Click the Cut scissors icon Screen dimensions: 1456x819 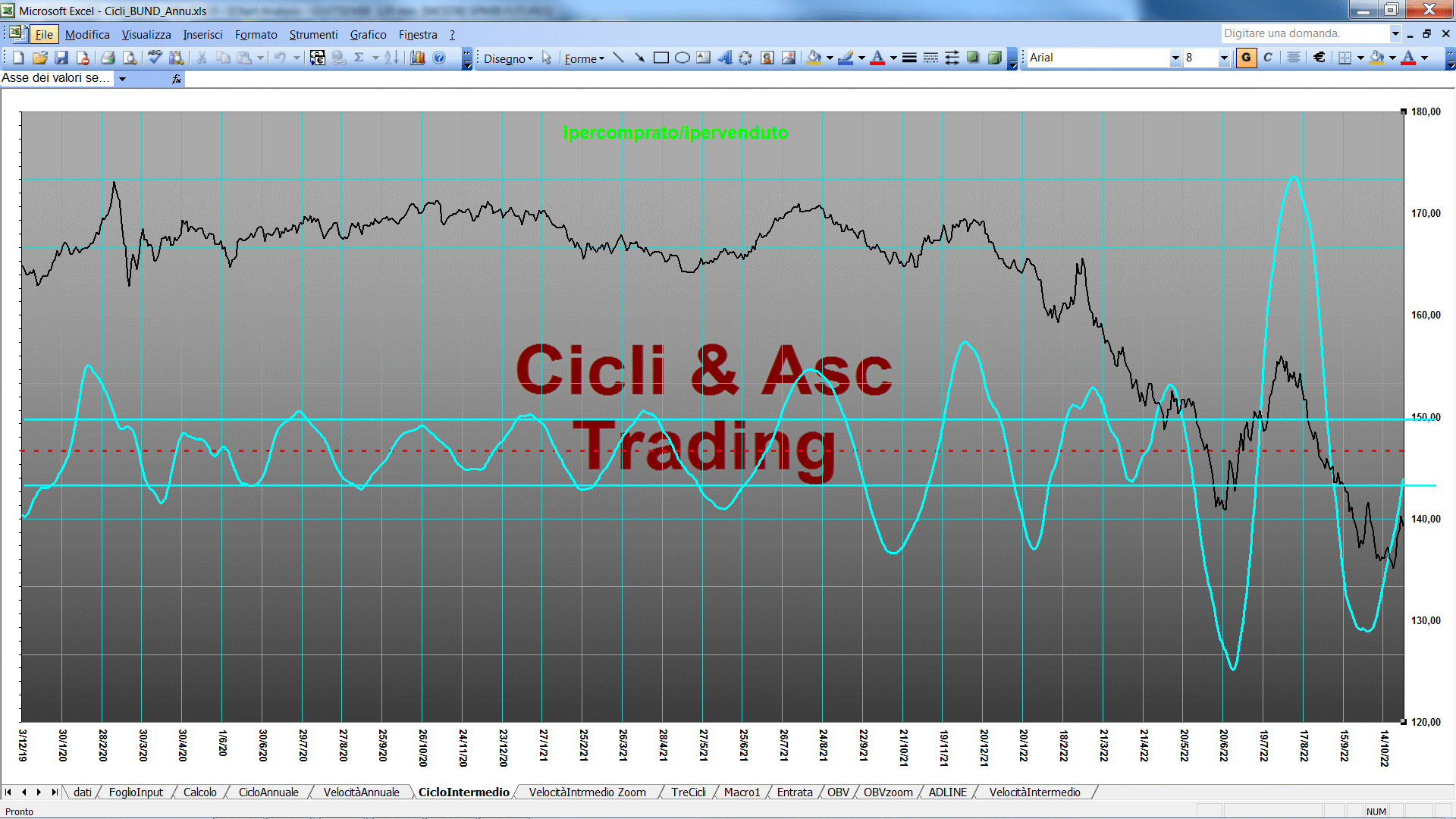click(202, 58)
